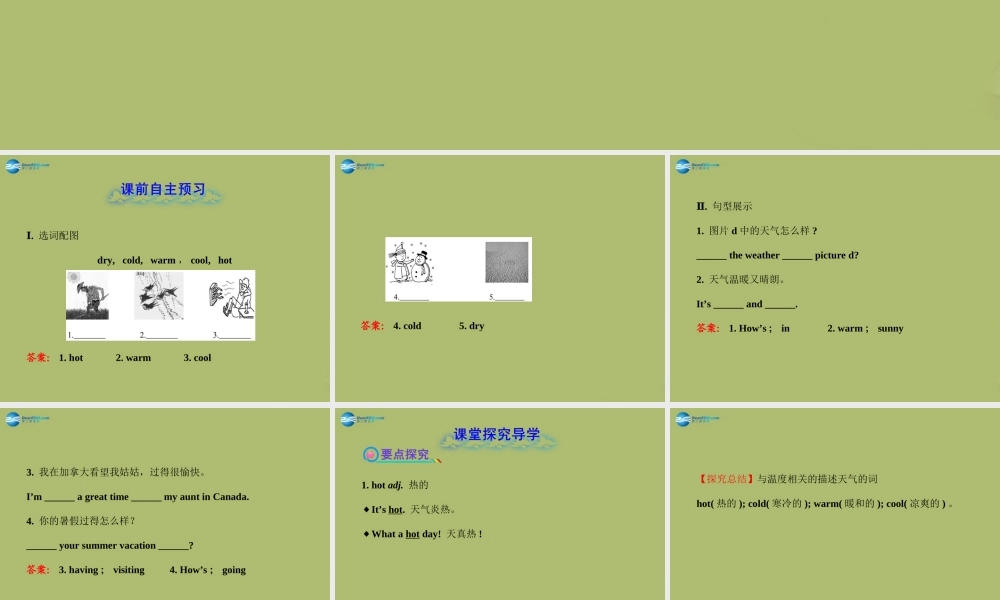Click the gray dry land picture

[x=506, y=262]
